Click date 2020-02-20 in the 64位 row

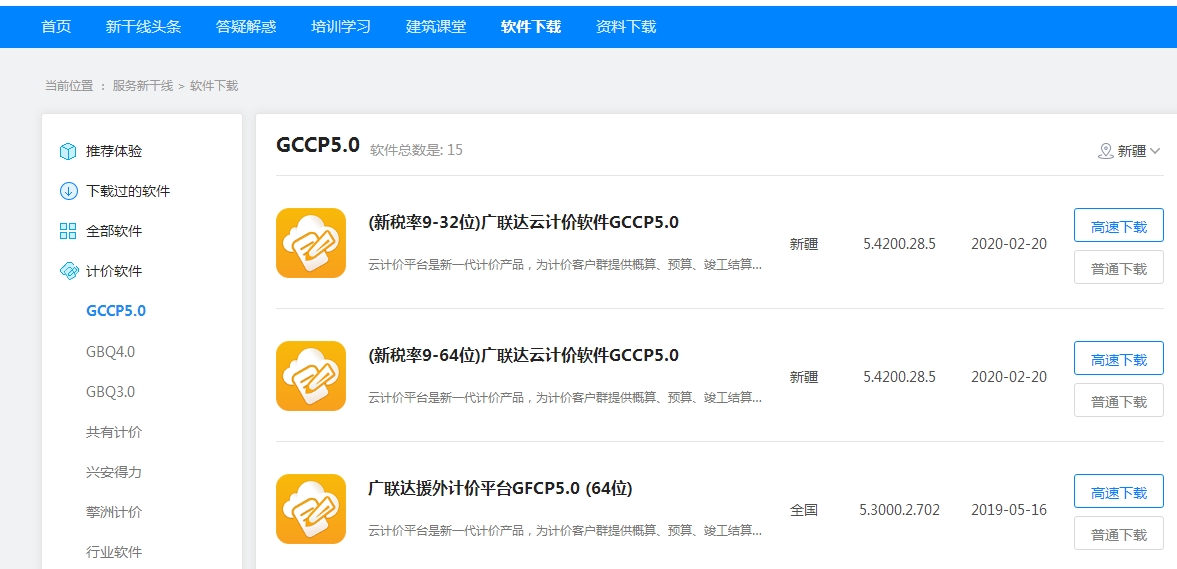coord(1009,377)
